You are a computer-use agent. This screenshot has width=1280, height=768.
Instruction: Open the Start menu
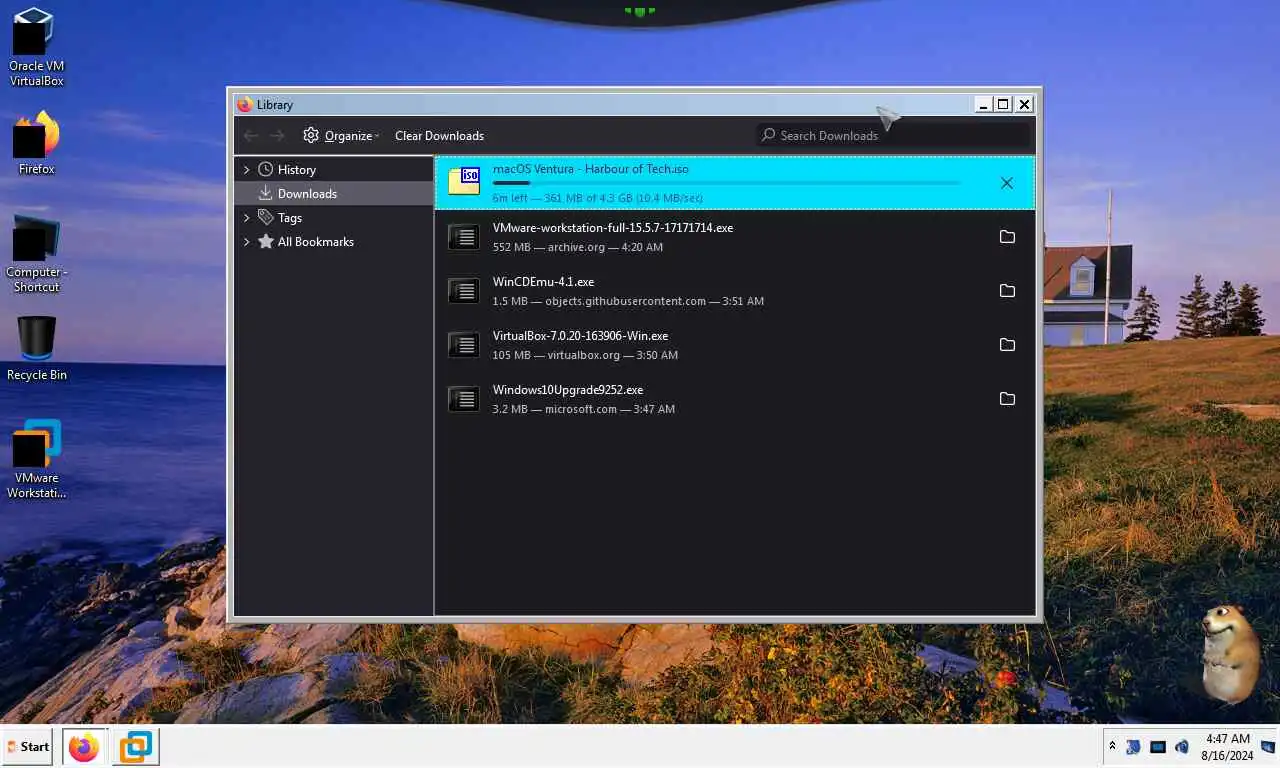click(28, 747)
